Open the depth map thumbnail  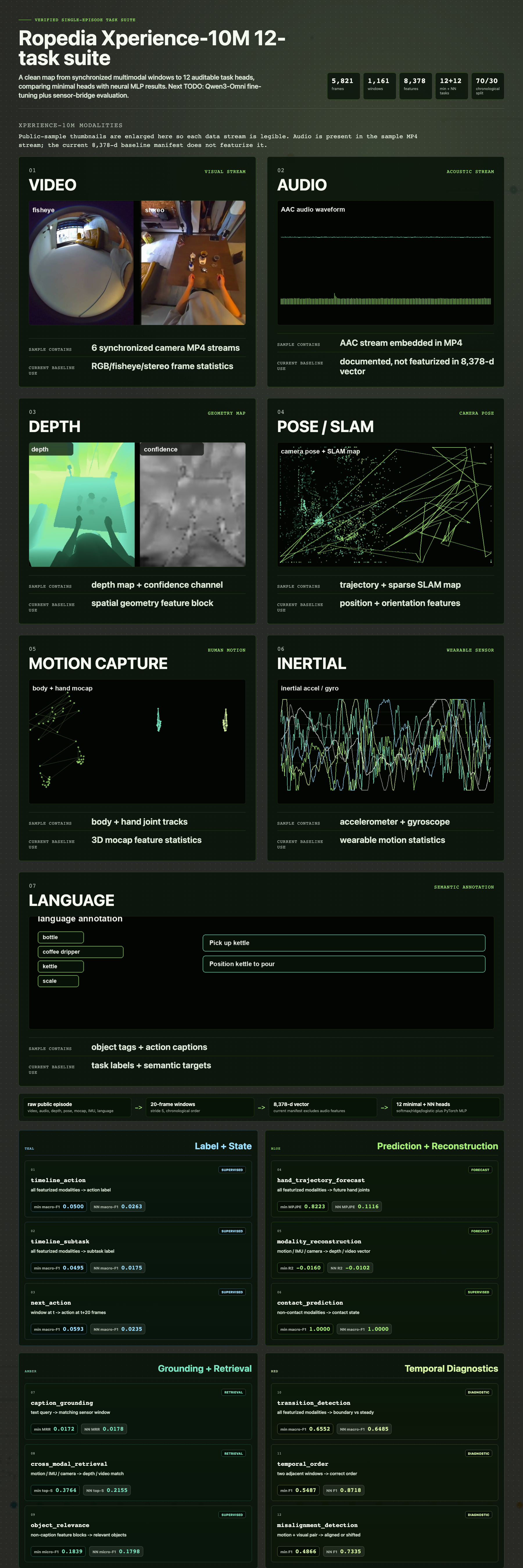82,505
